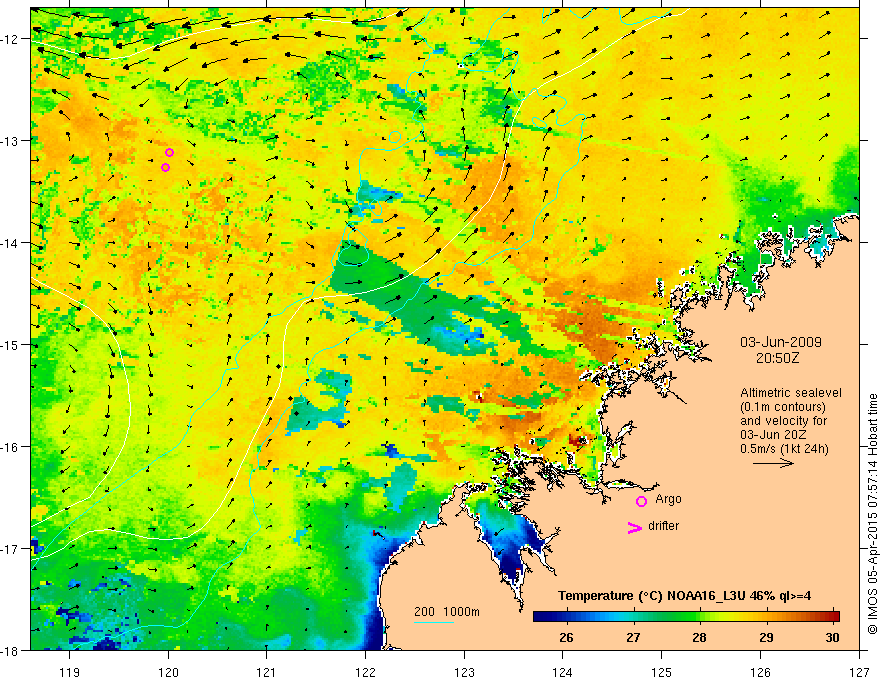Click the '200 1000m' depth label
This screenshot has height=680, width=880.
point(447,612)
